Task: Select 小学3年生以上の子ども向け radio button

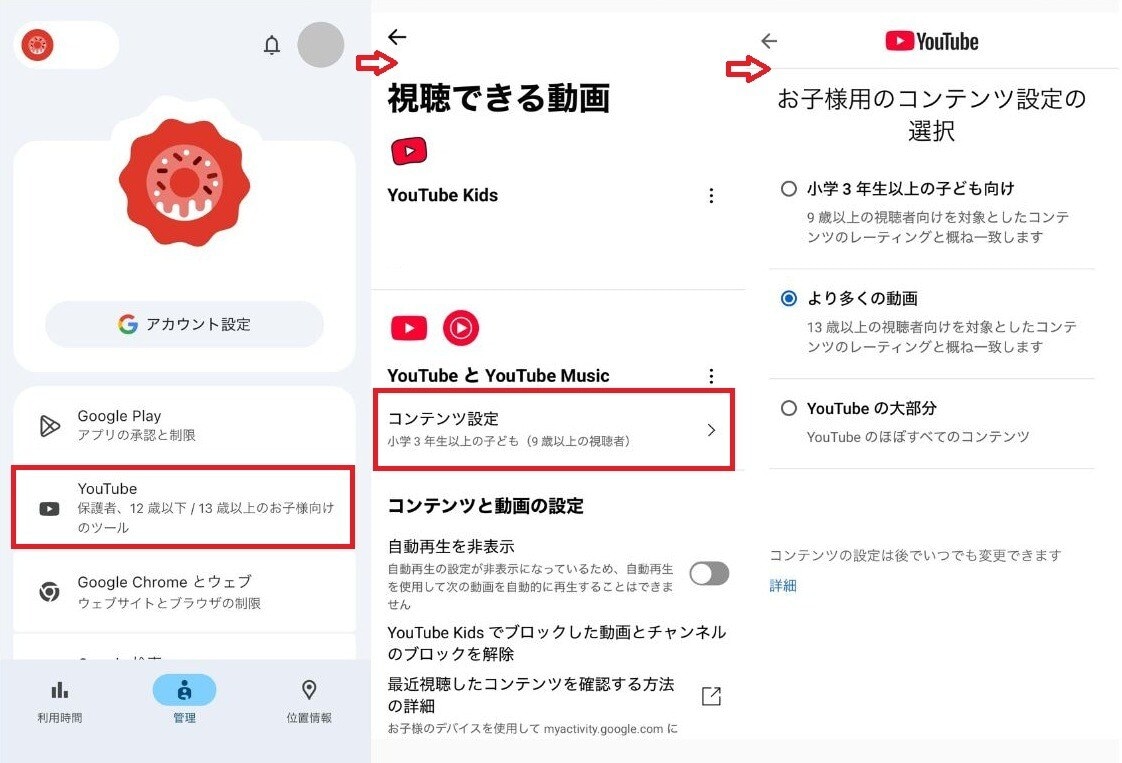Action: (x=789, y=189)
